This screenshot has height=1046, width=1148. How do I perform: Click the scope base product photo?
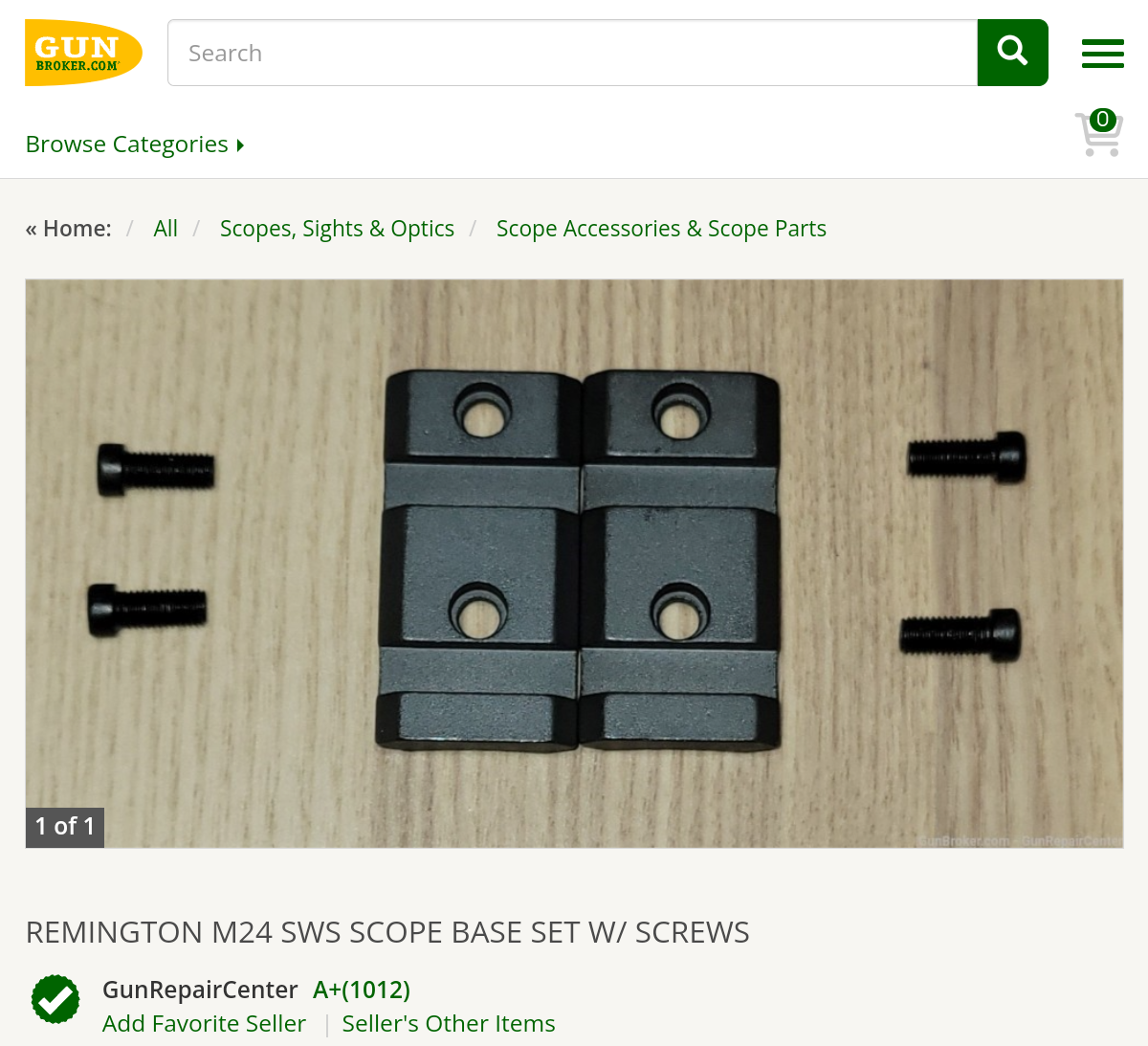click(574, 564)
